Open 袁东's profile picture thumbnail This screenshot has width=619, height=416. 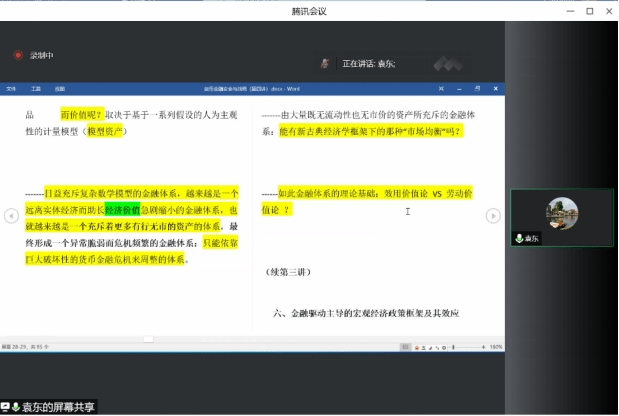click(561, 213)
